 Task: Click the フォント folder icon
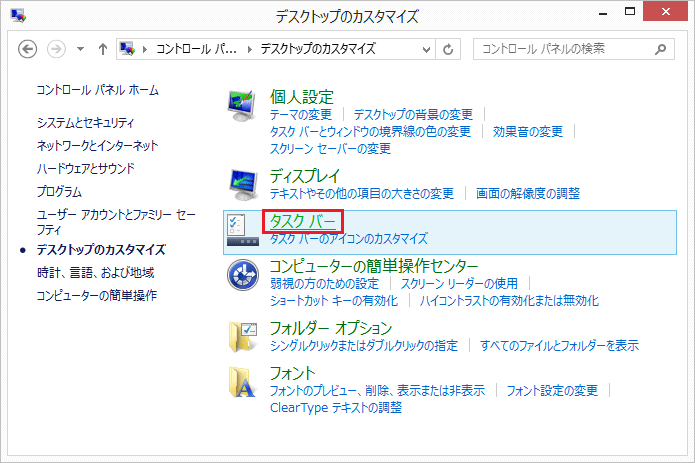click(242, 382)
